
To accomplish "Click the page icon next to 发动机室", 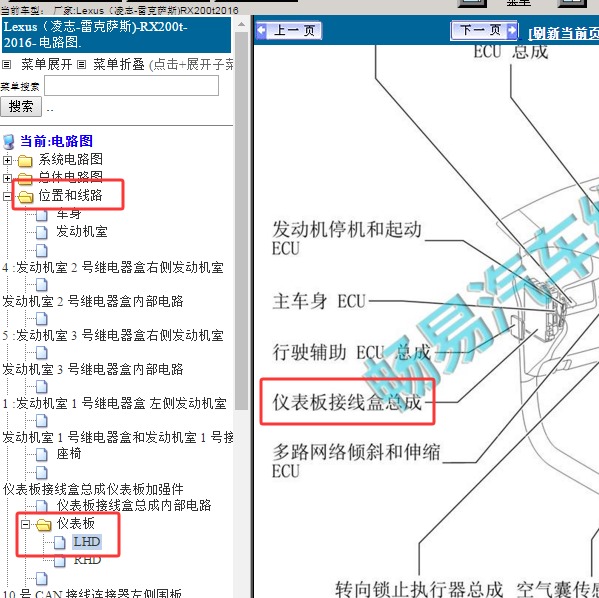I will pyautogui.click(x=42, y=232).
